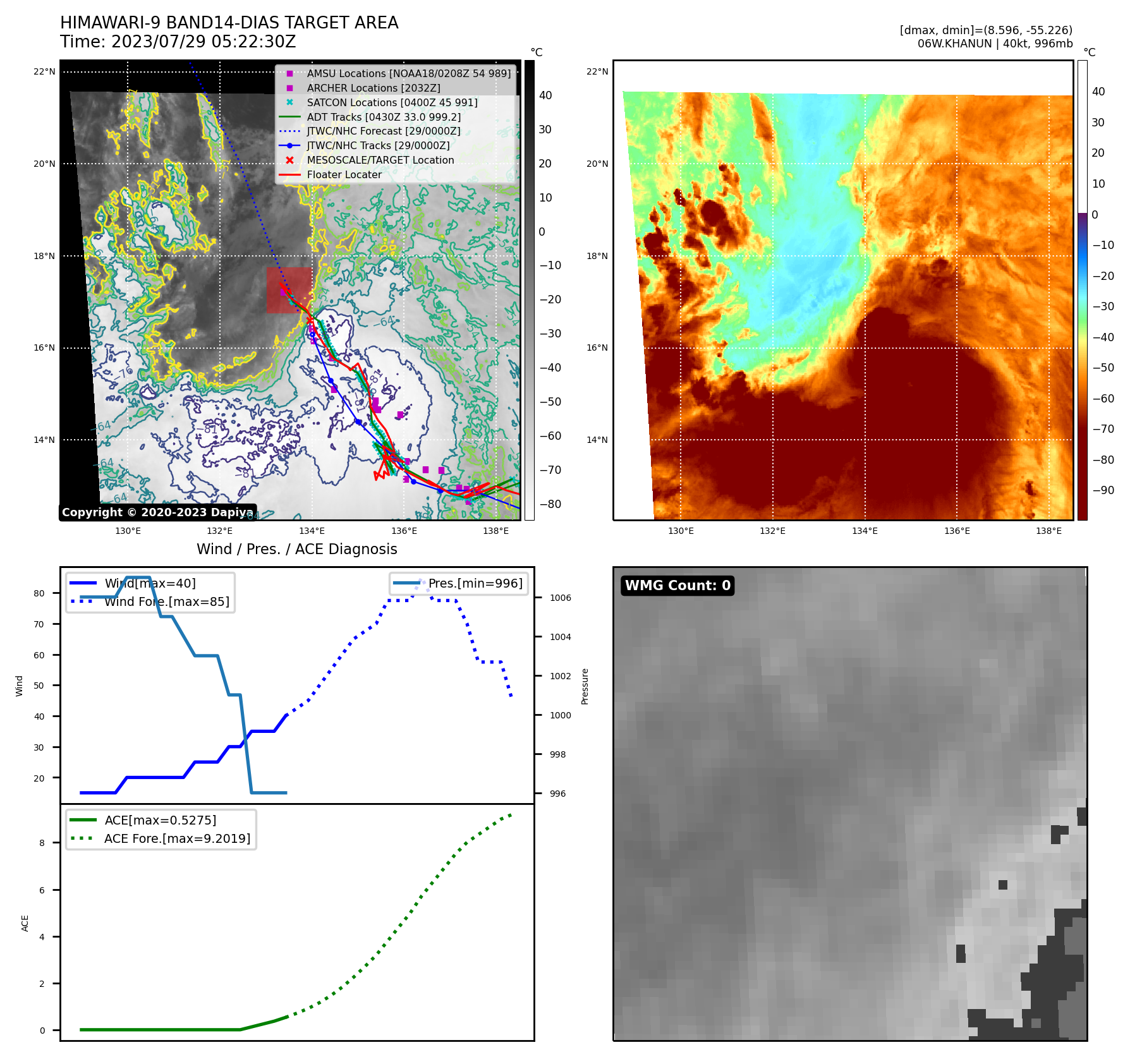Click the 70 tick on the Wind axis
The width and height of the screenshot is (1130, 1064).
tap(39, 624)
